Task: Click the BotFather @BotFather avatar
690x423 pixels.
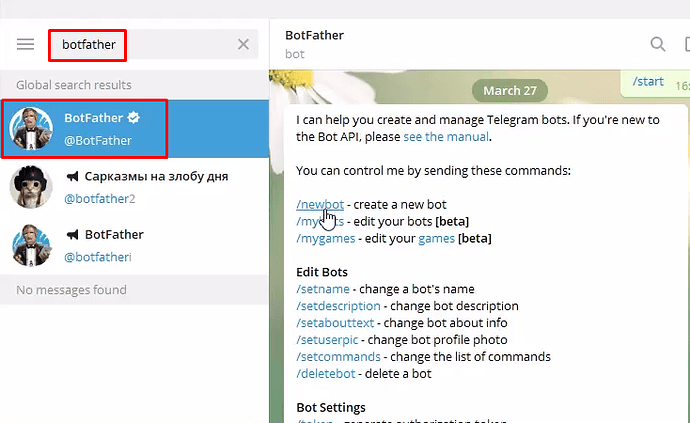Action: tap(31, 129)
